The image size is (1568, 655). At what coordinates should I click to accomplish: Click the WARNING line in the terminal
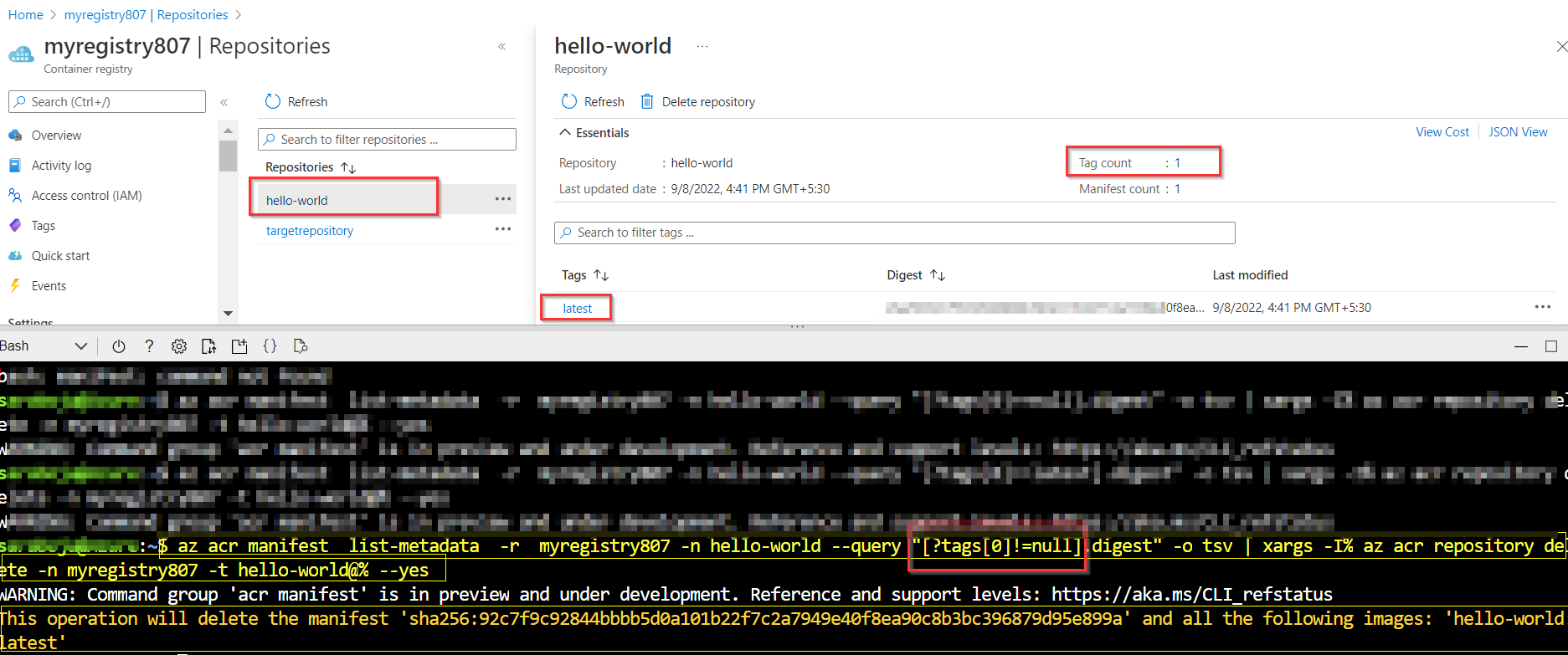666,595
